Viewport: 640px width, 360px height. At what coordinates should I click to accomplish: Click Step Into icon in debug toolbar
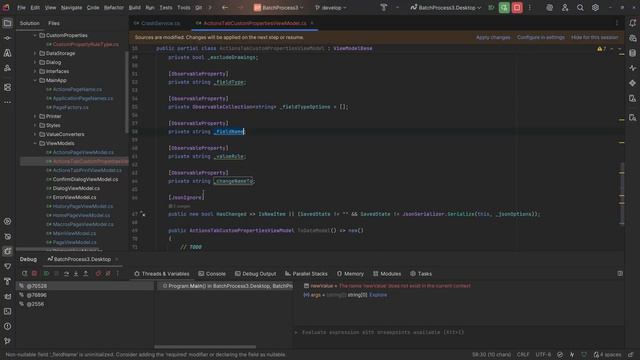pyautogui.click(x=76, y=273)
